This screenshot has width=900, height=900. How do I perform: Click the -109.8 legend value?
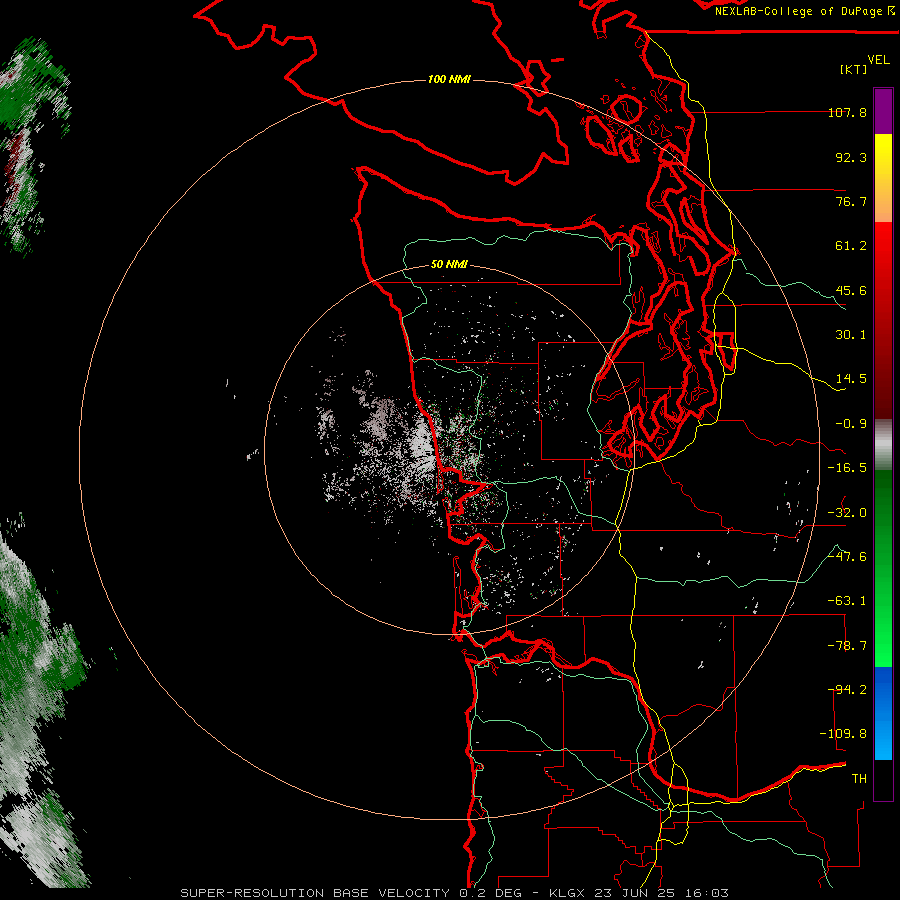pyautogui.click(x=843, y=734)
